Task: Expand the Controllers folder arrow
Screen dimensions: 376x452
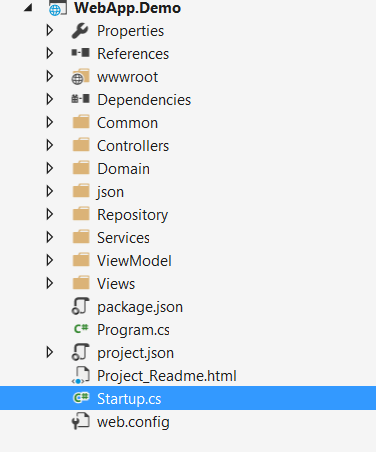Action: coord(50,145)
